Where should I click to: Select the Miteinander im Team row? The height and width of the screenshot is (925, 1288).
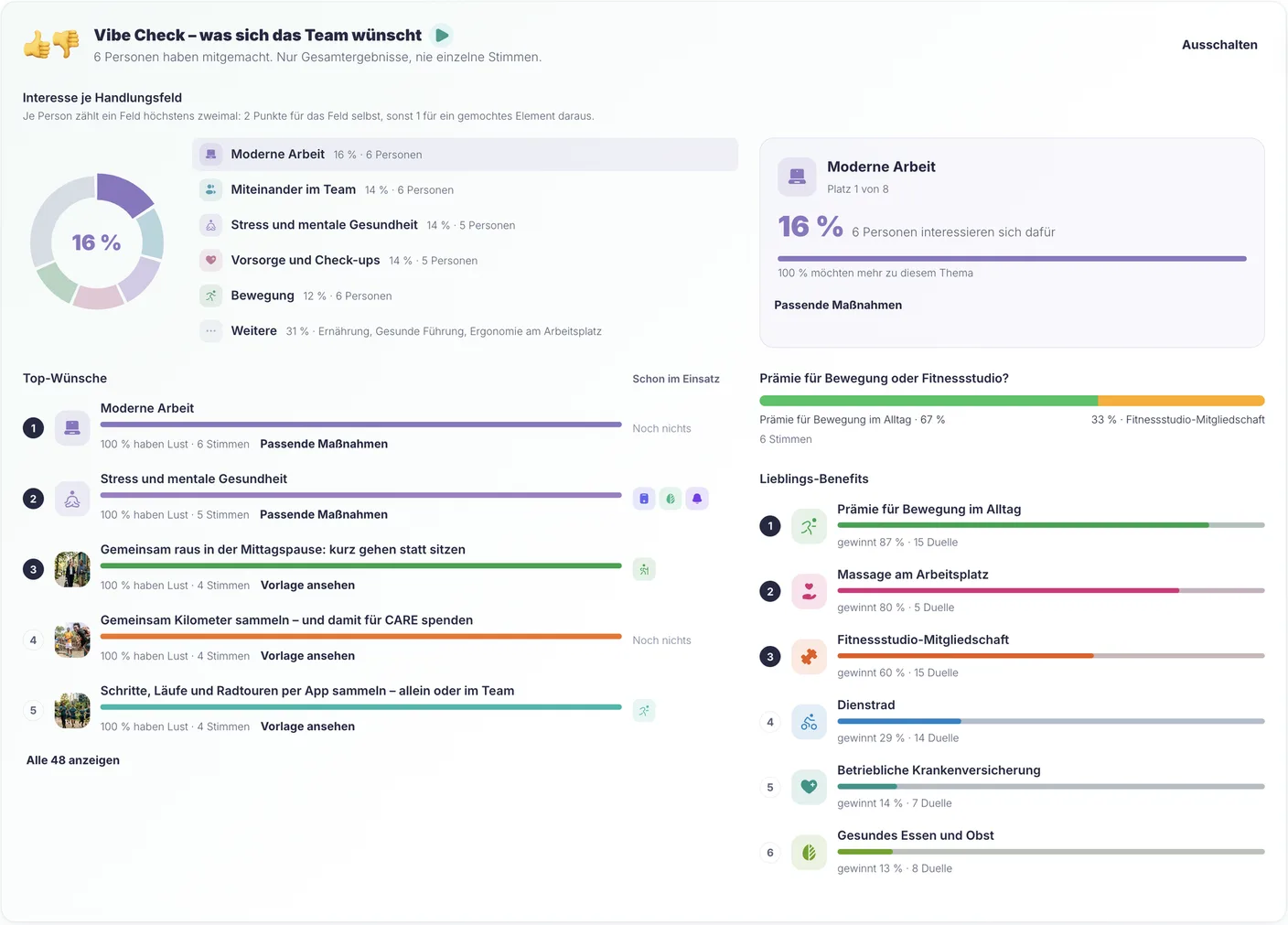coord(465,189)
